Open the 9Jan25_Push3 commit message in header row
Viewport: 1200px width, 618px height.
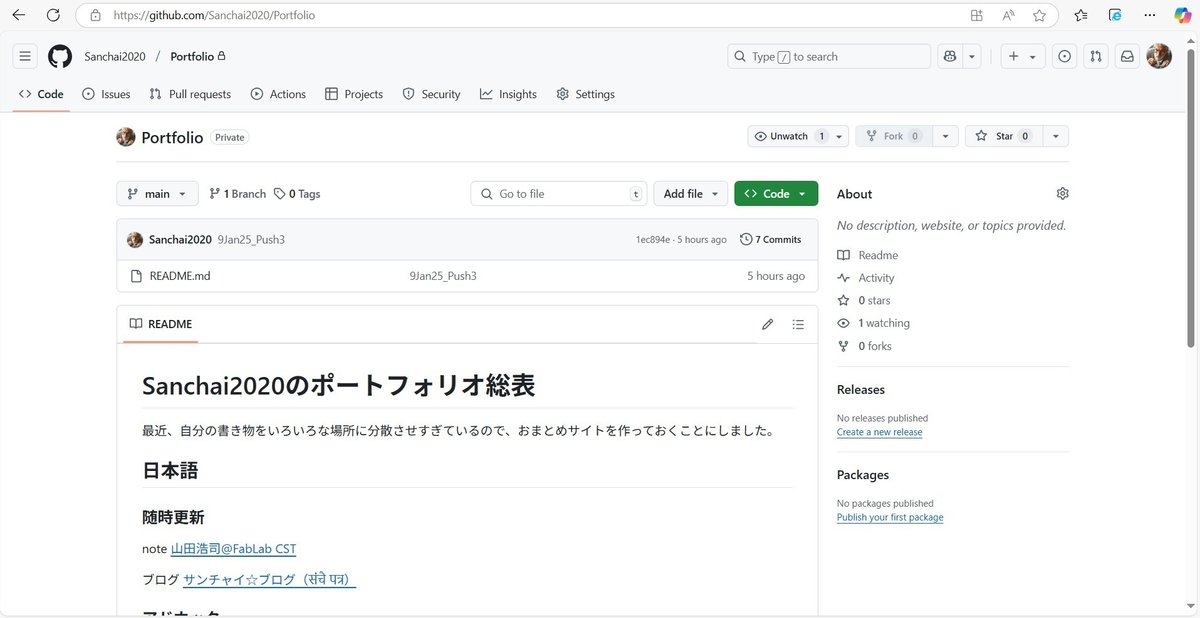251,239
